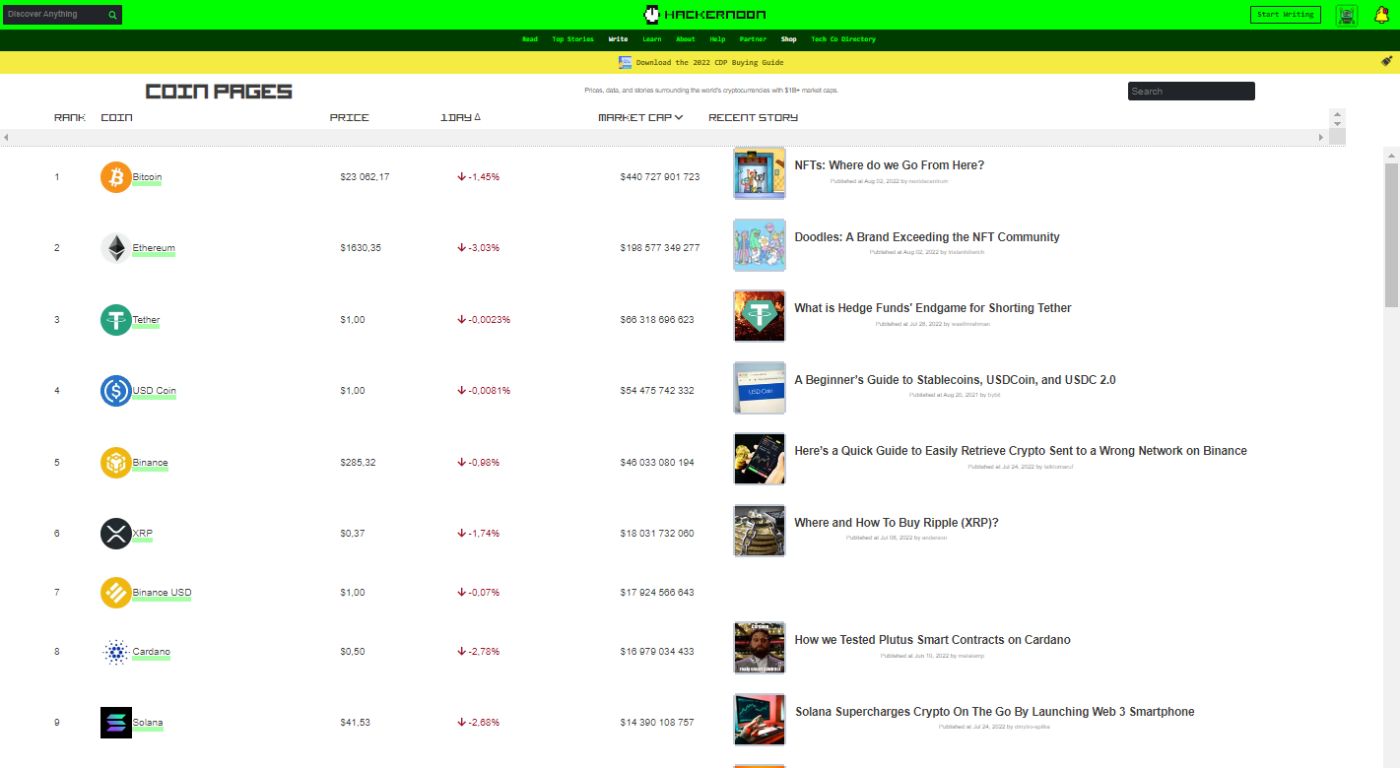Screen dimensions: 1400x768
Task: Click the horizontal scrollbar's right arrow
Action: pos(1321,137)
